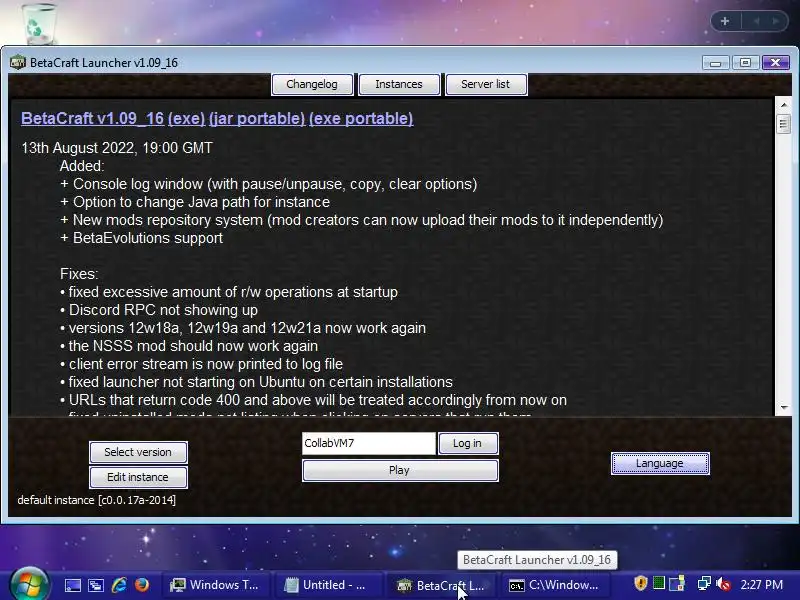
Task: Click the Log in button
Action: (x=468, y=443)
